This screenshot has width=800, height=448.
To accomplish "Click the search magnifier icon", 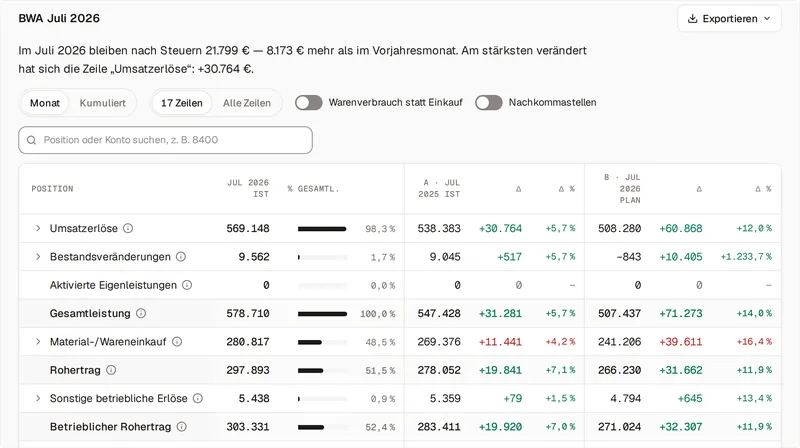I will tap(32, 140).
